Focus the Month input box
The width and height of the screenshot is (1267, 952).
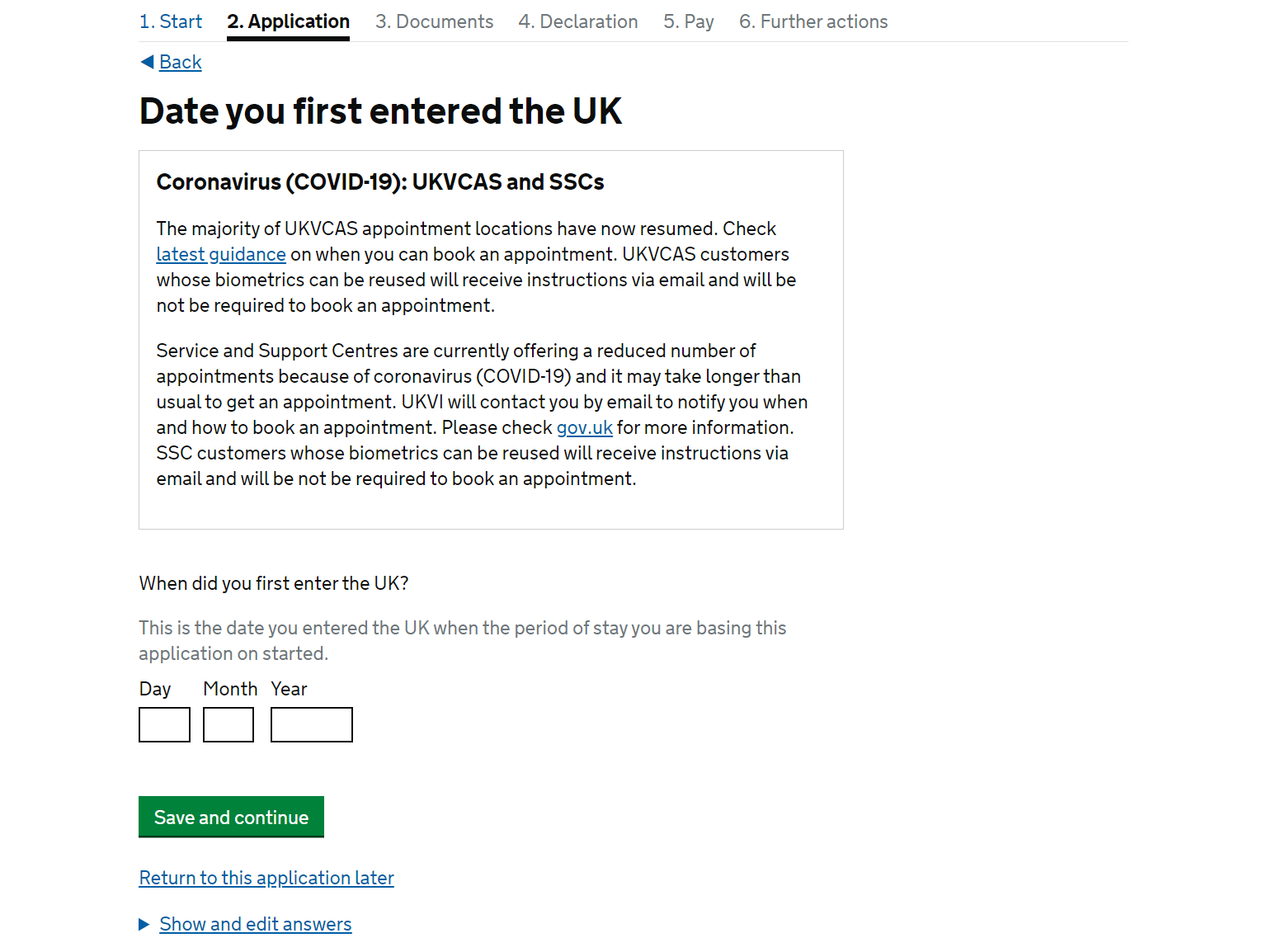click(x=228, y=724)
